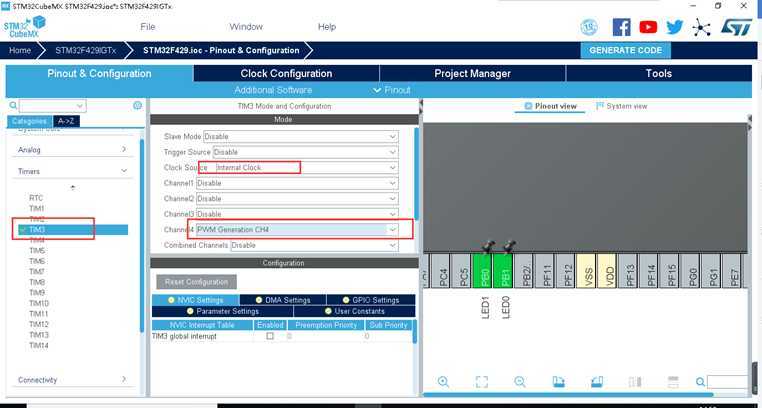Image resolution: width=762 pixels, height=408 pixels.
Task: Fit the pinout view to the window
Action: click(482, 382)
